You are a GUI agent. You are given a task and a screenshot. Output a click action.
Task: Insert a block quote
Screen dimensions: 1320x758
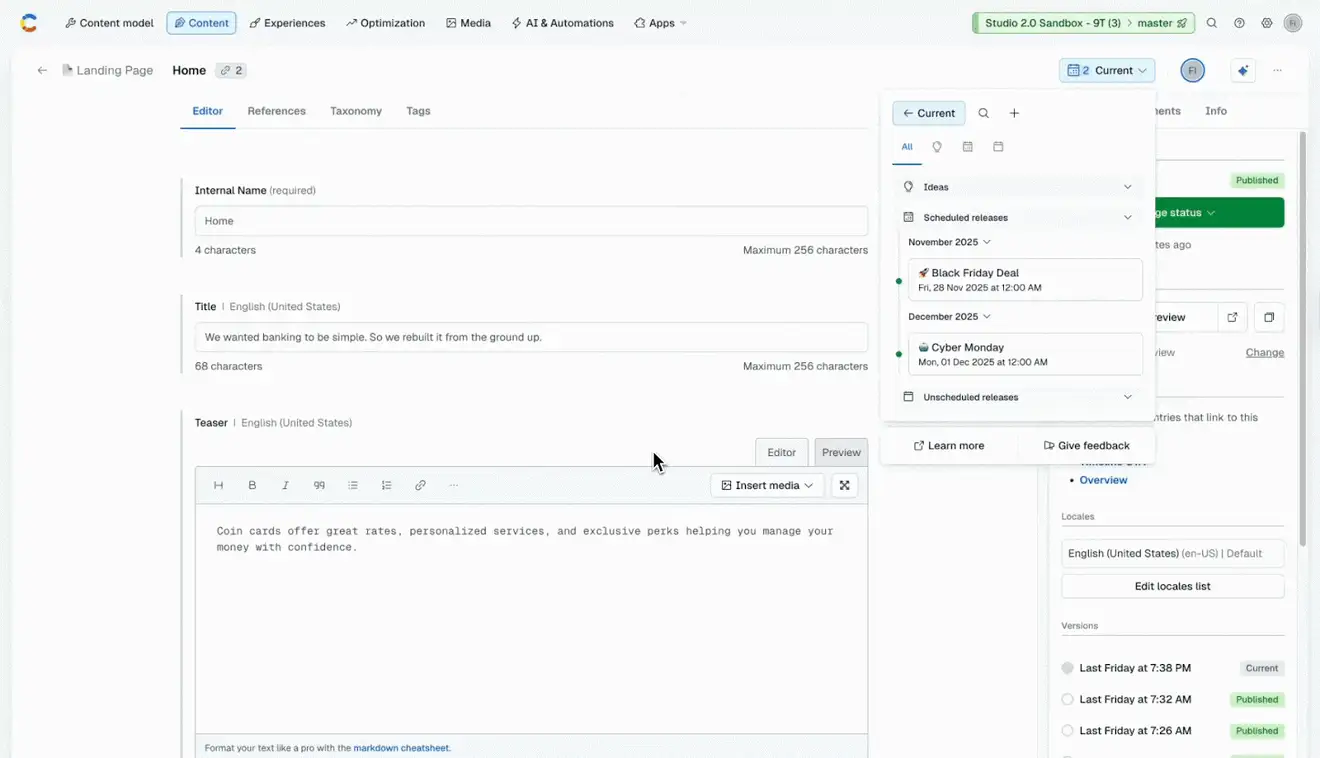click(319, 485)
